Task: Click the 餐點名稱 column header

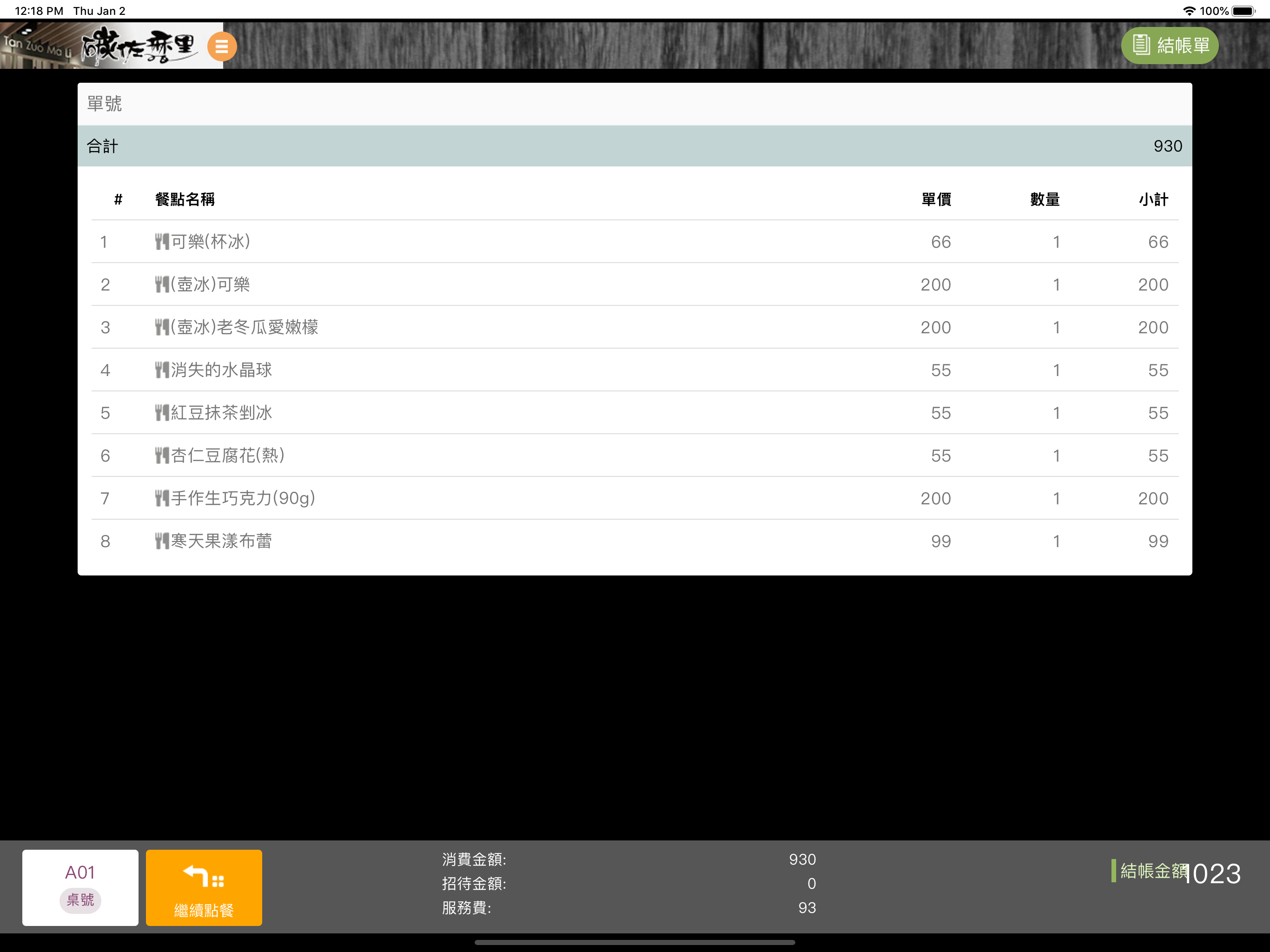Action: point(185,199)
